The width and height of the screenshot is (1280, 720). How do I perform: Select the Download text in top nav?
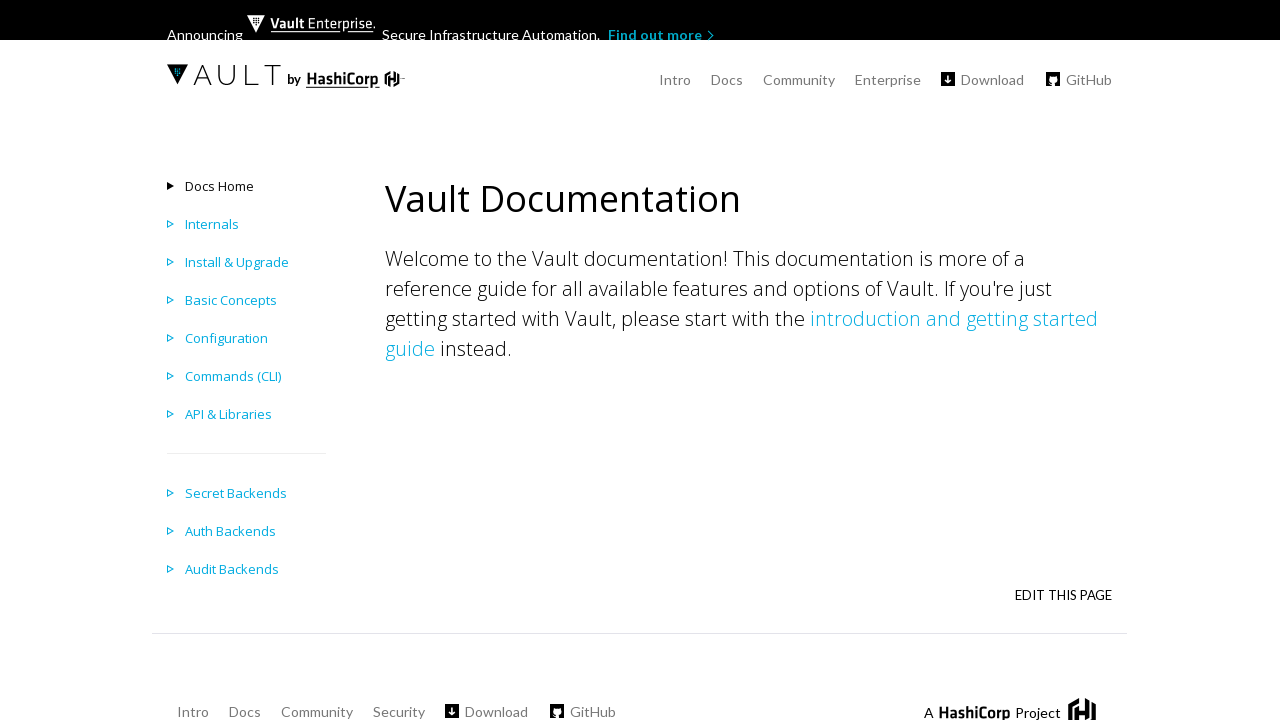coord(992,80)
